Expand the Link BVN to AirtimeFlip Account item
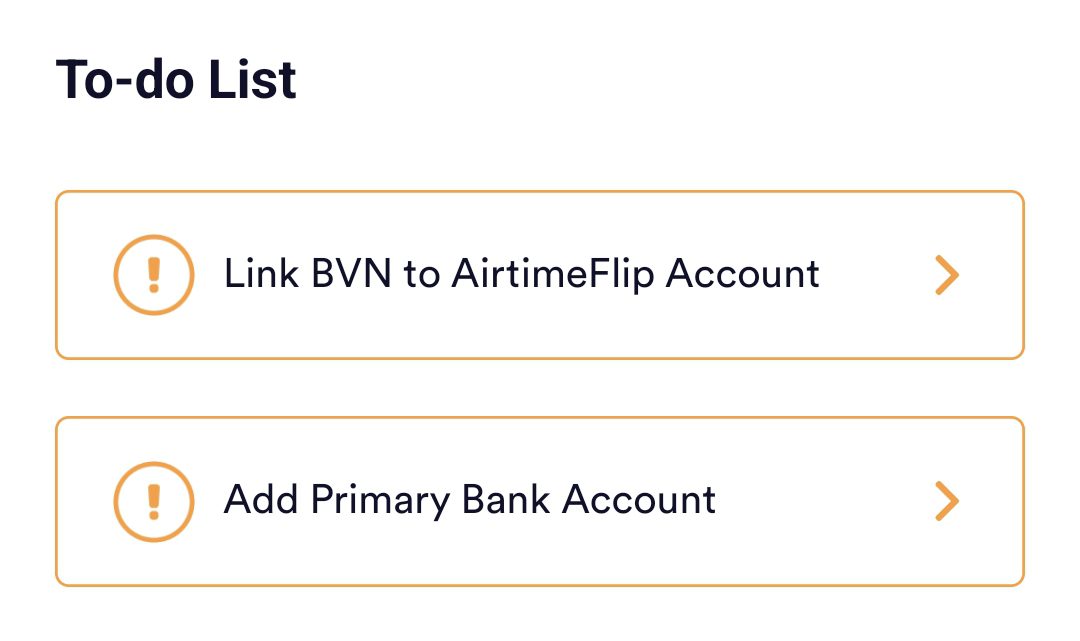The image size is (1080, 641). point(946,274)
